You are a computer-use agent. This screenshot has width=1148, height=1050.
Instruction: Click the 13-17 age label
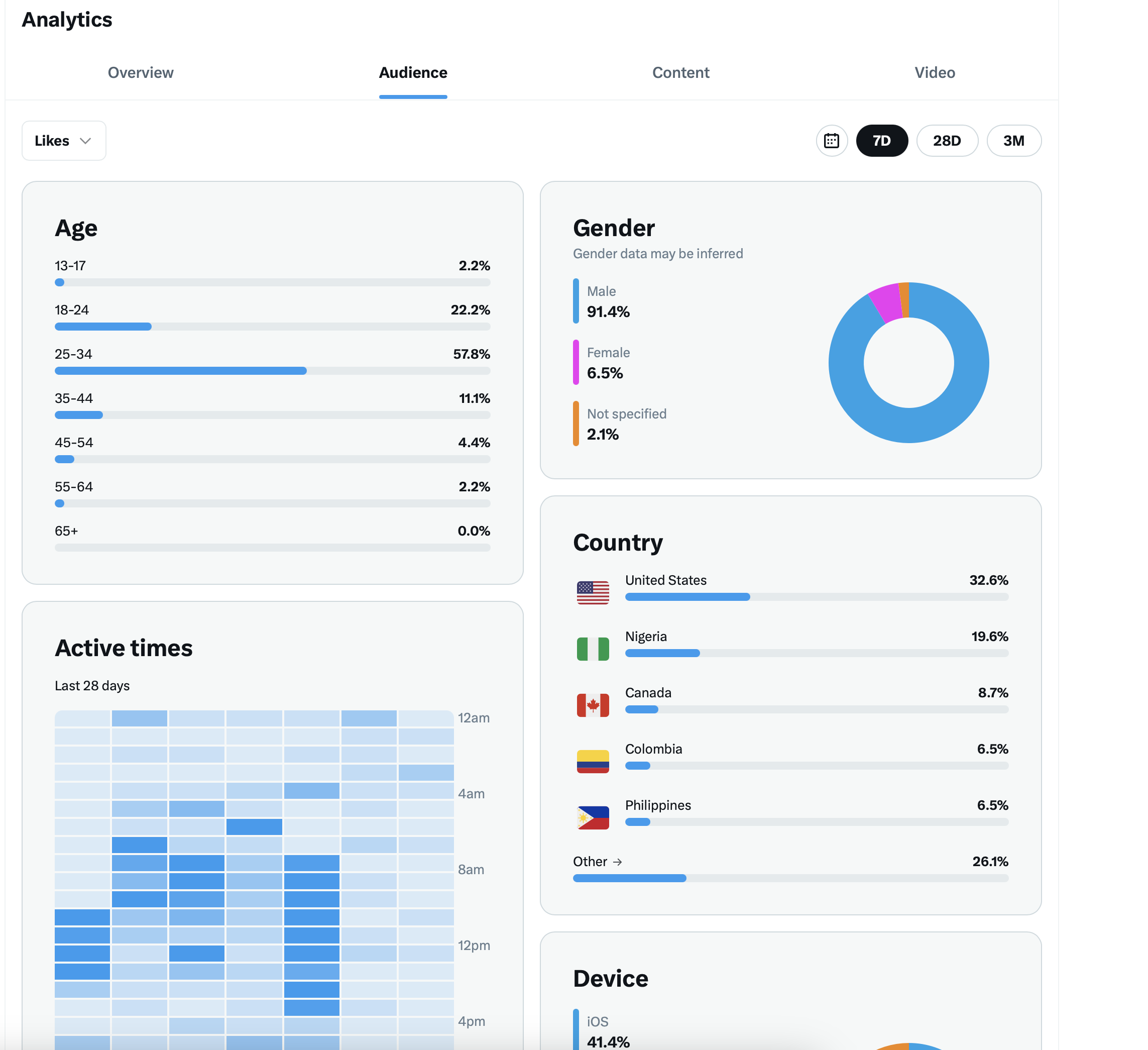click(x=70, y=265)
